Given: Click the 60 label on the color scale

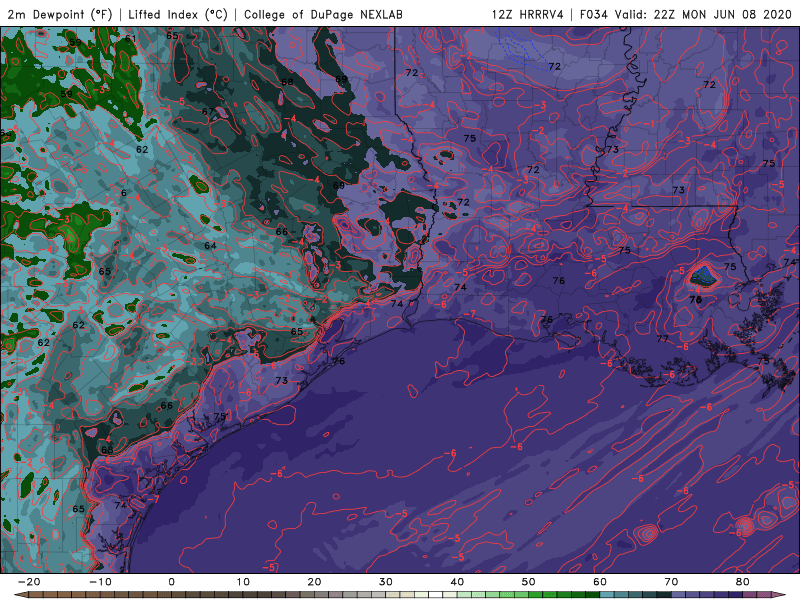Looking at the screenshot, I should point(600,582).
